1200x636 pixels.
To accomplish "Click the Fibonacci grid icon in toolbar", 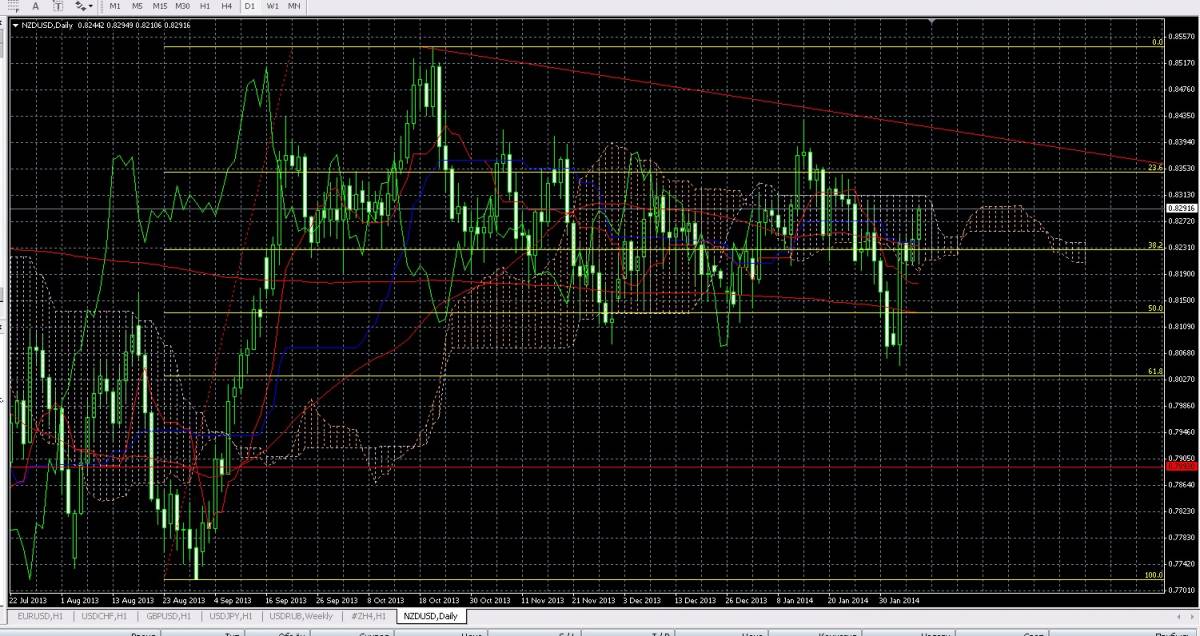I will [11, 6].
